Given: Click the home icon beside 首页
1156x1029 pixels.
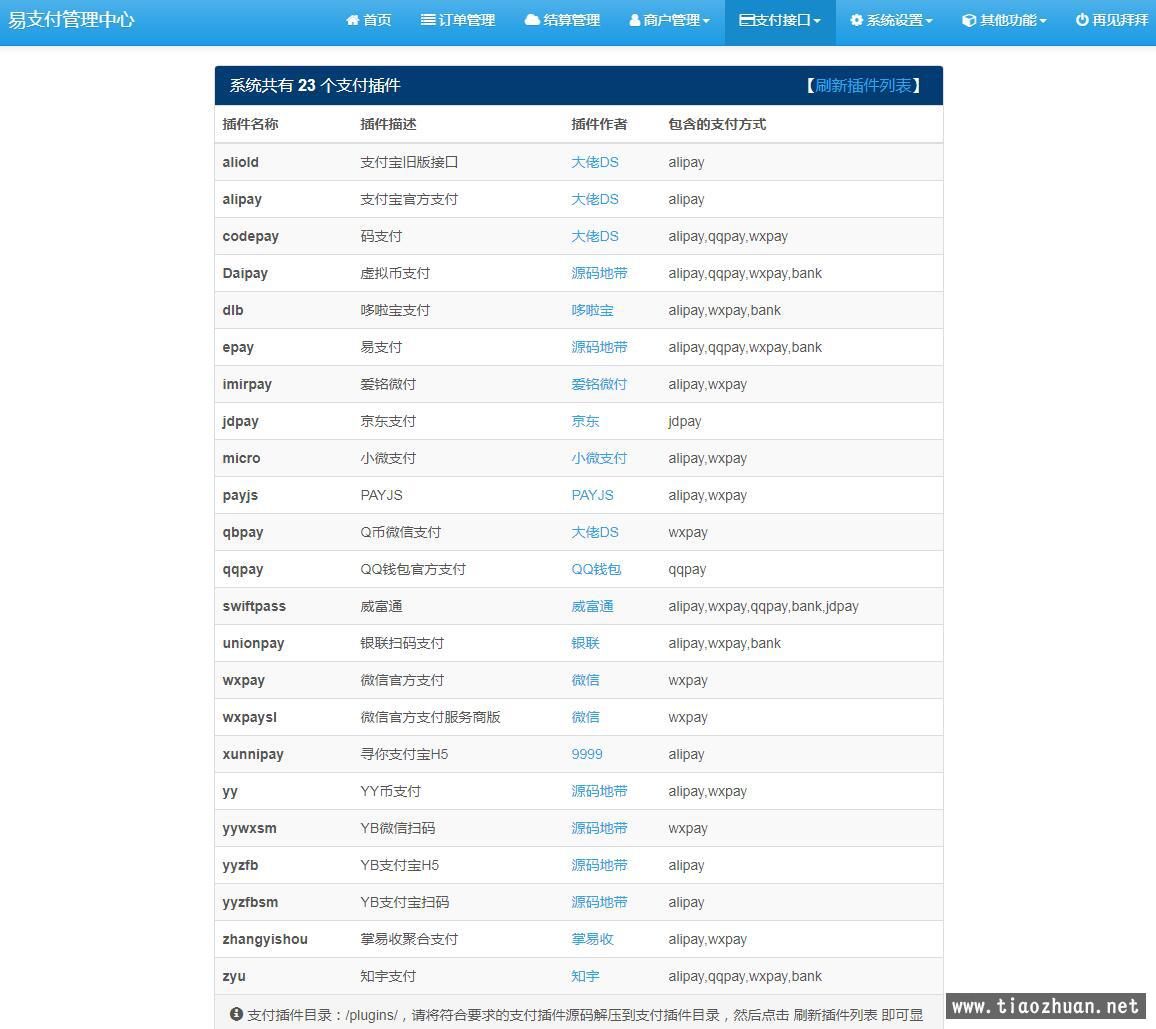Looking at the screenshot, I should (352, 20).
